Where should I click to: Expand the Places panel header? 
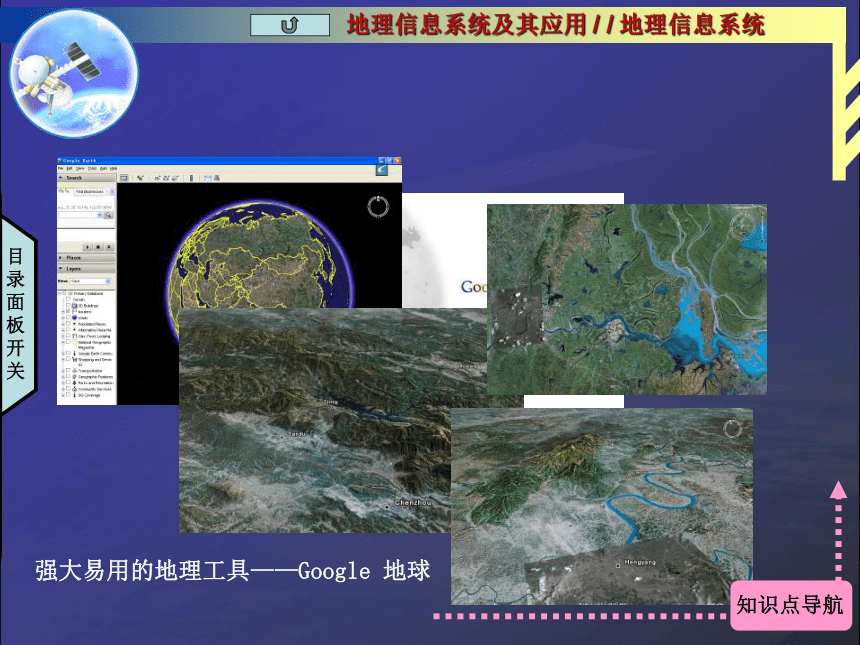click(87, 257)
